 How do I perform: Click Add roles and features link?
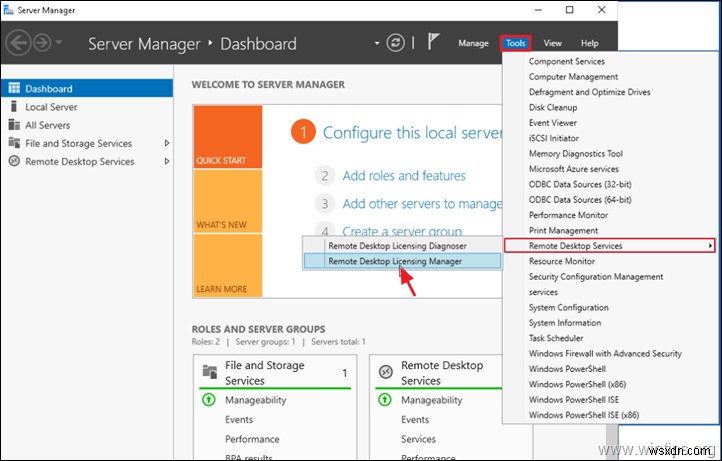404,175
